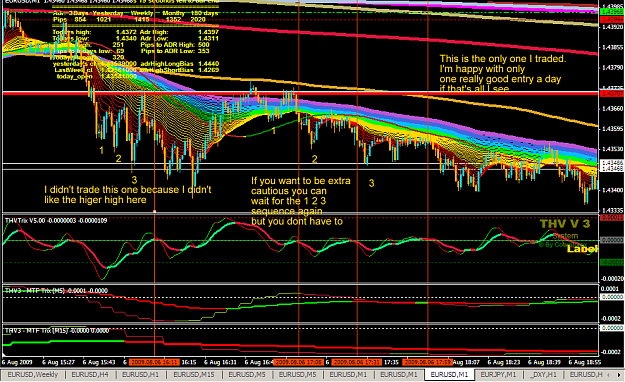Image resolution: width=625 pixels, height=382 pixels.
Task: Click the adrHighLongBias 1.4440 entry
Action: pyautogui.click(x=179, y=64)
